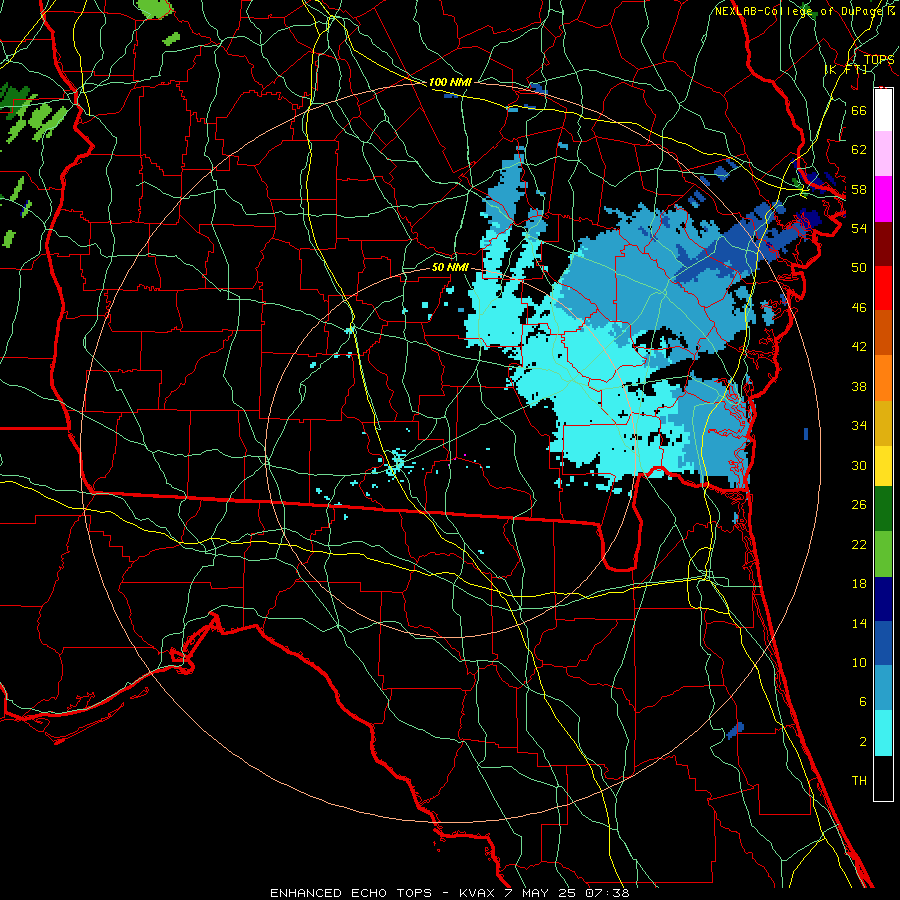Pick the light blue swatch beside the 6 label
Image resolution: width=900 pixels, height=900 pixels.
[883, 688]
